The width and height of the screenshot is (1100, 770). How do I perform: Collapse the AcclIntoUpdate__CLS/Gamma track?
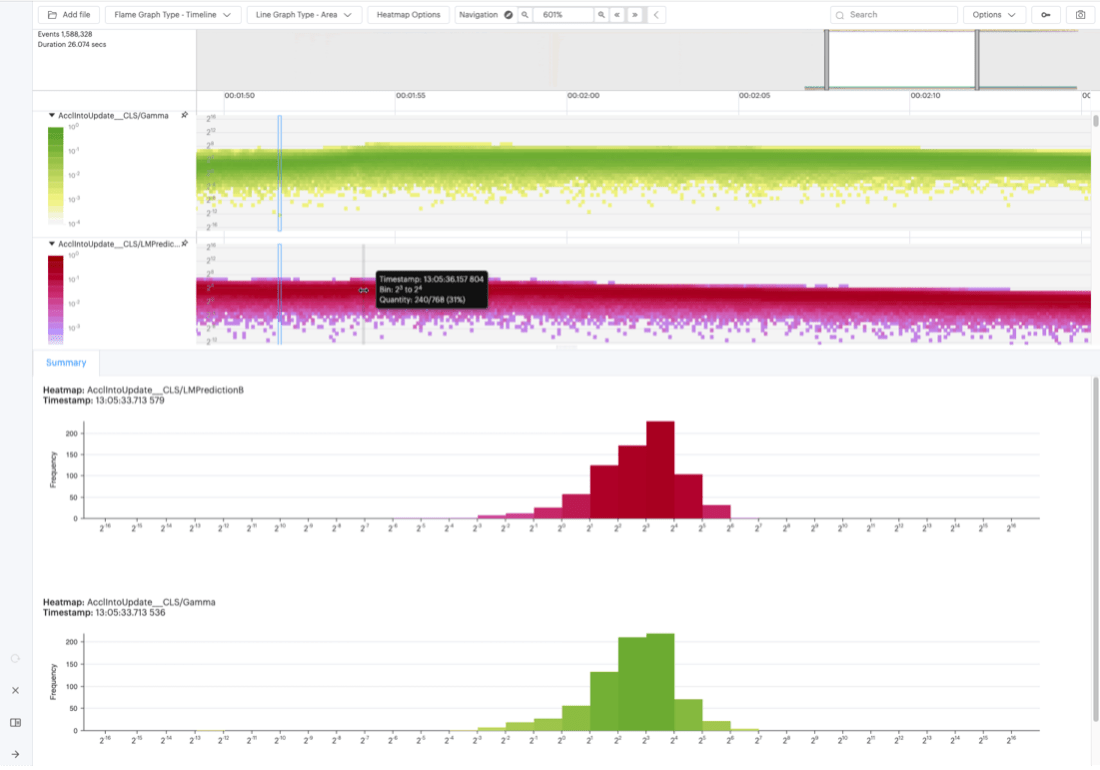pos(52,115)
